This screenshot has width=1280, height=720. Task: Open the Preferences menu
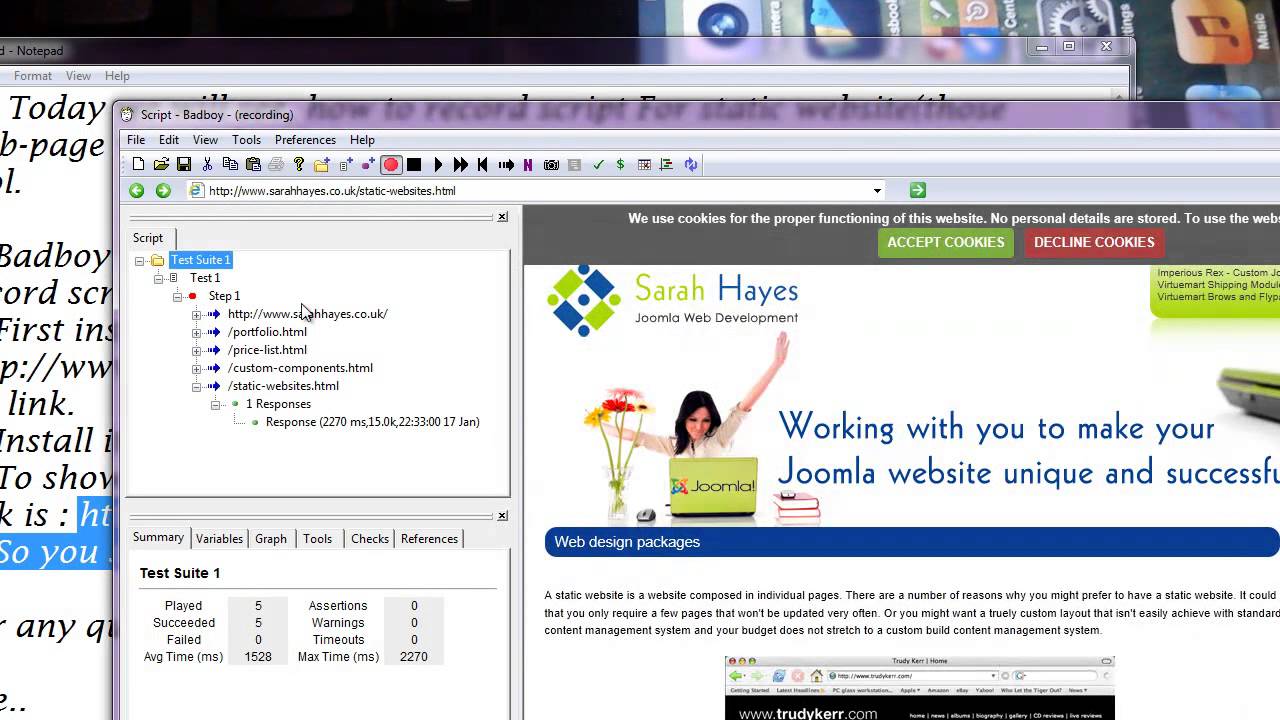[x=305, y=140]
